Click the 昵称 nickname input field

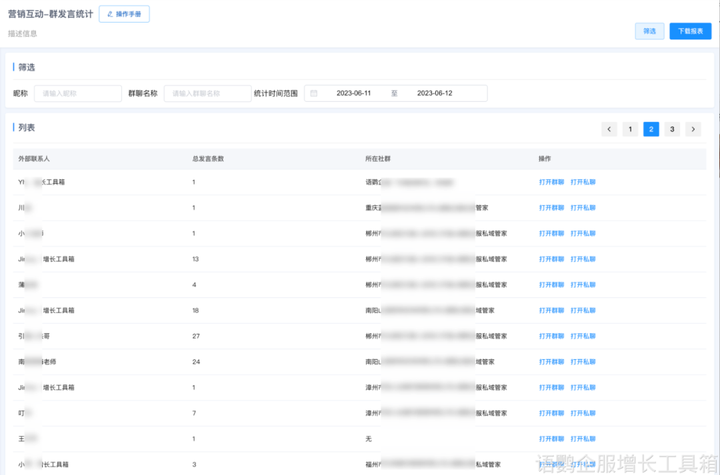[x=78, y=93]
